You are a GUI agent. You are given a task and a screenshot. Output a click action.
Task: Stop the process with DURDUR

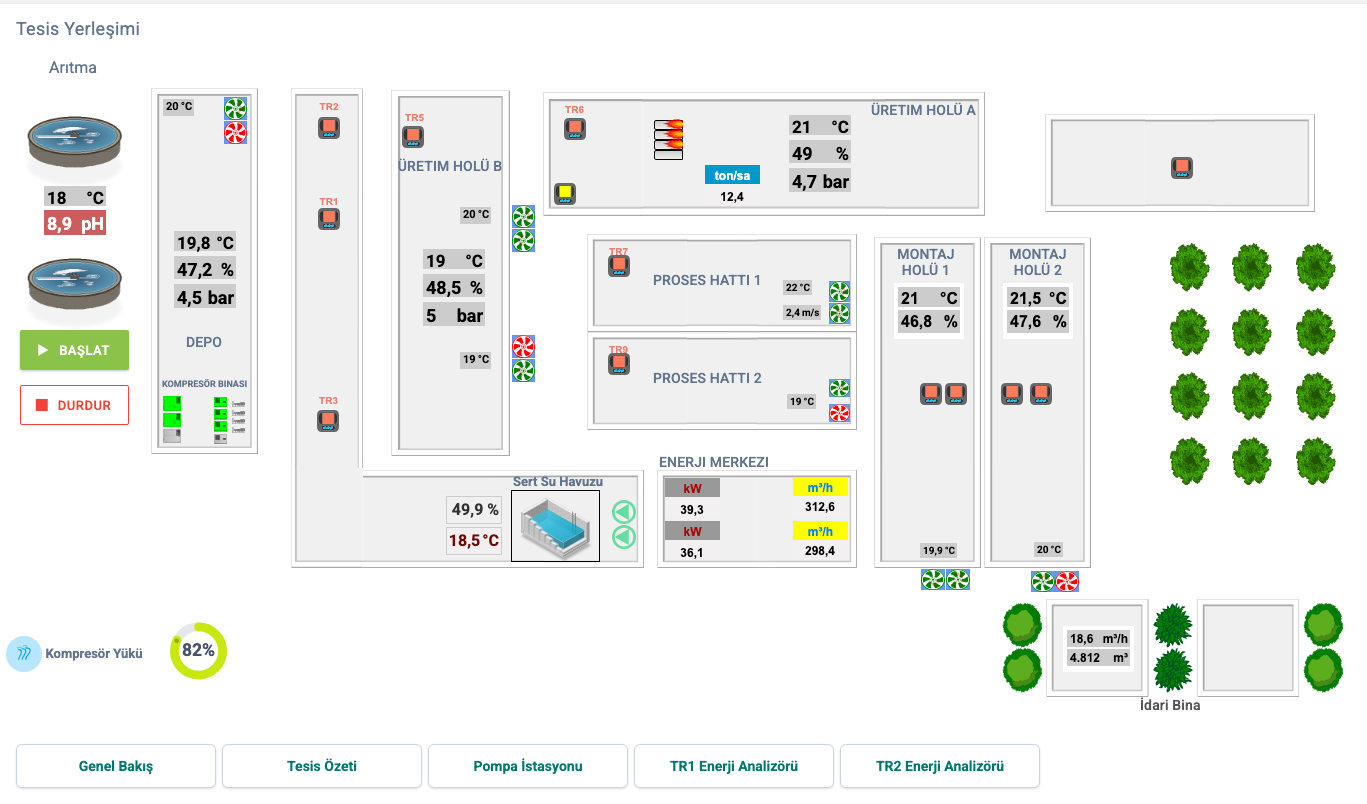coord(74,405)
